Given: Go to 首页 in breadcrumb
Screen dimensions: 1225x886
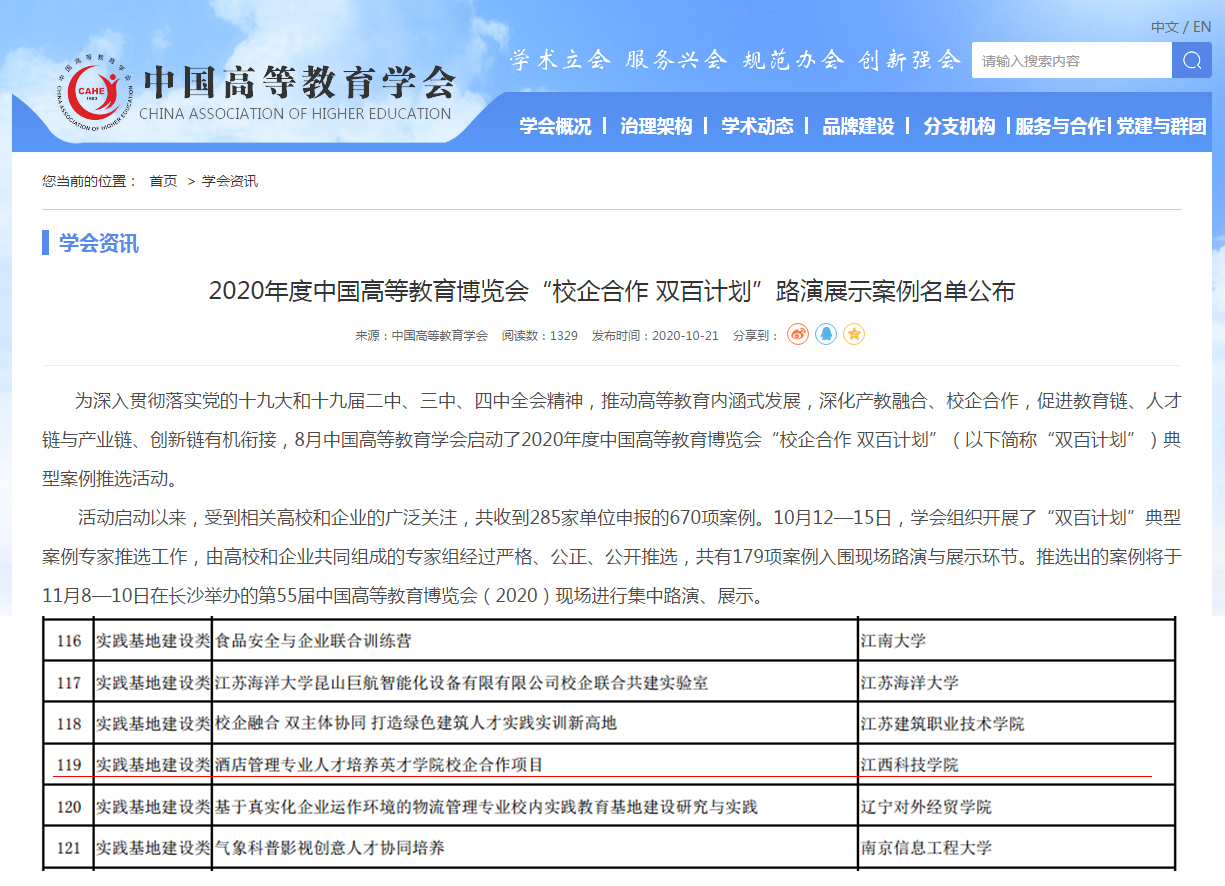Looking at the screenshot, I should 163,181.
